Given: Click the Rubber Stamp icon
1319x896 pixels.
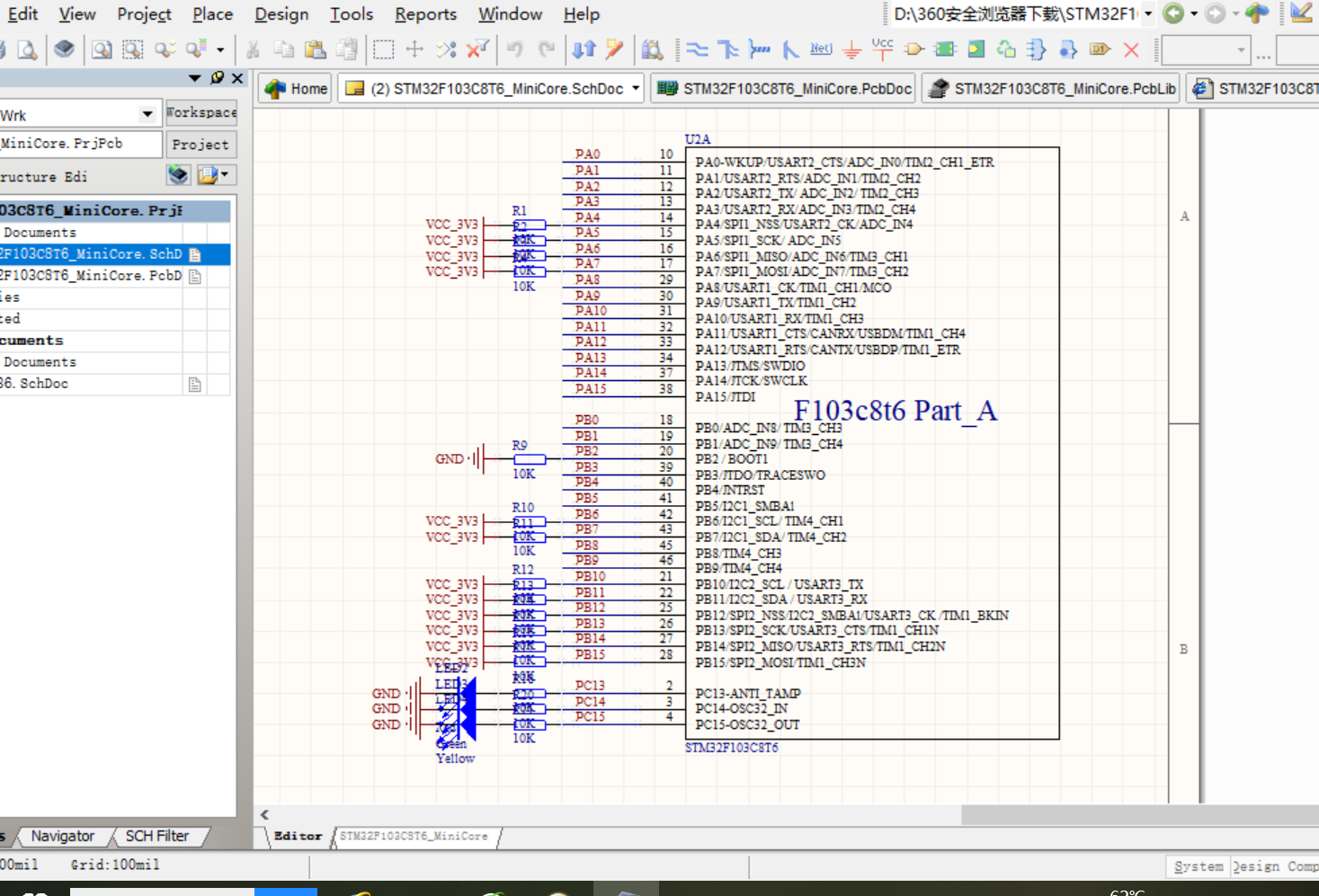Looking at the screenshot, I should click(346, 49).
